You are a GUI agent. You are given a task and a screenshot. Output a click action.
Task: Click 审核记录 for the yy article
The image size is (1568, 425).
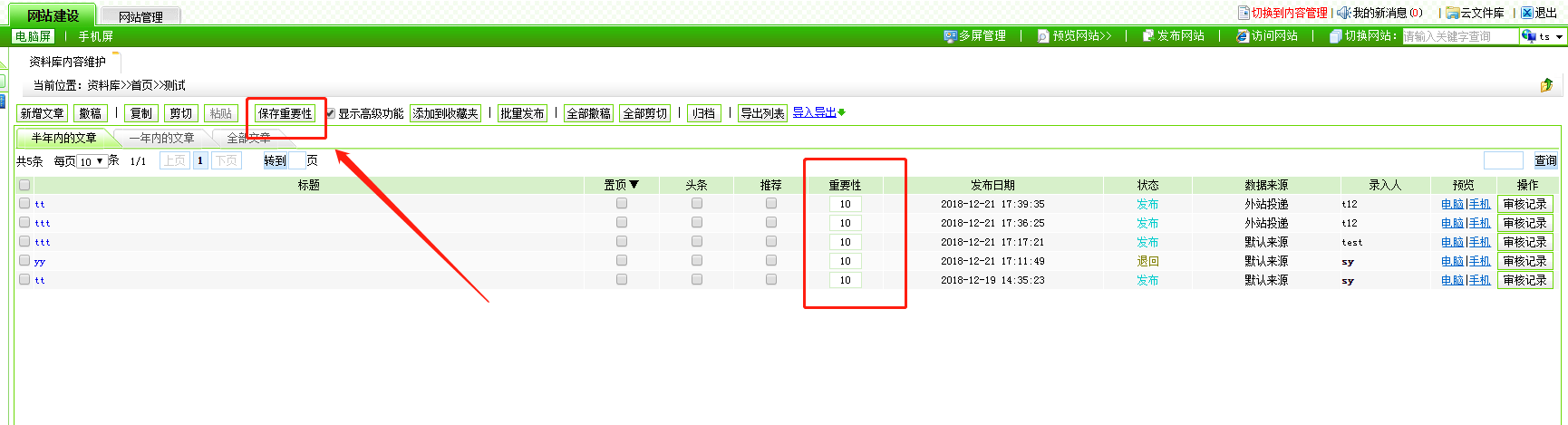[x=1524, y=261]
